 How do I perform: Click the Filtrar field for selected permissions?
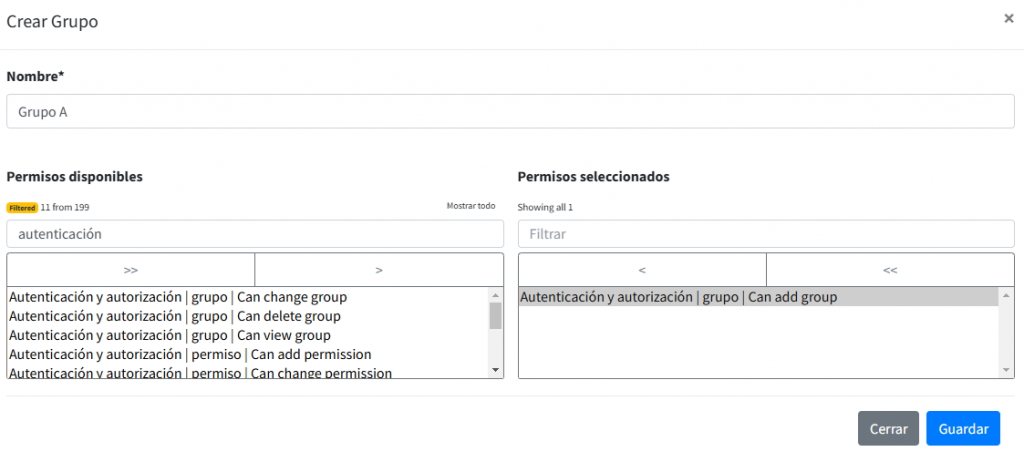[766, 234]
